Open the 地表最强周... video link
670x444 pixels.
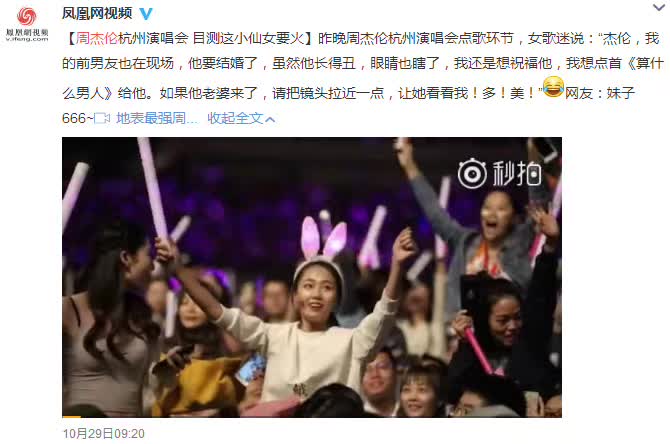point(157,118)
